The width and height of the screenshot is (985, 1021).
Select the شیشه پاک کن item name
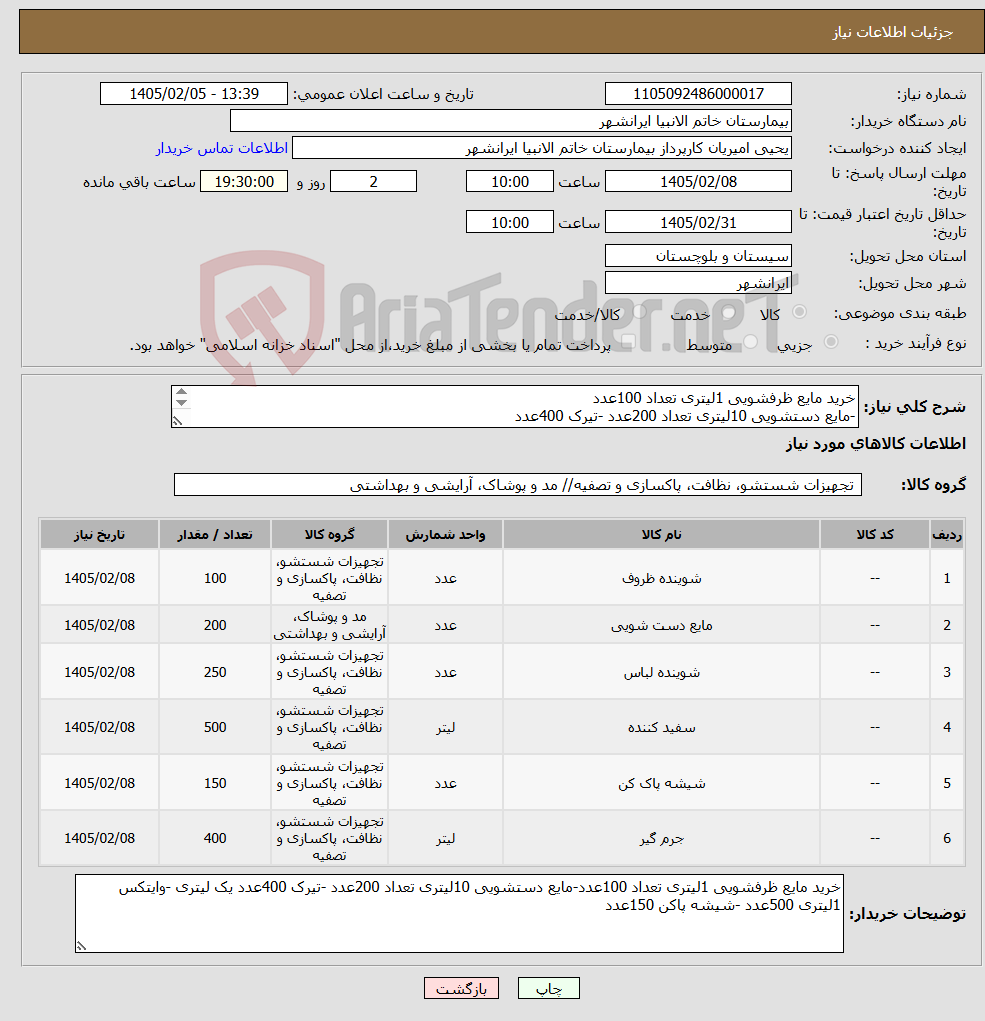coord(661,783)
